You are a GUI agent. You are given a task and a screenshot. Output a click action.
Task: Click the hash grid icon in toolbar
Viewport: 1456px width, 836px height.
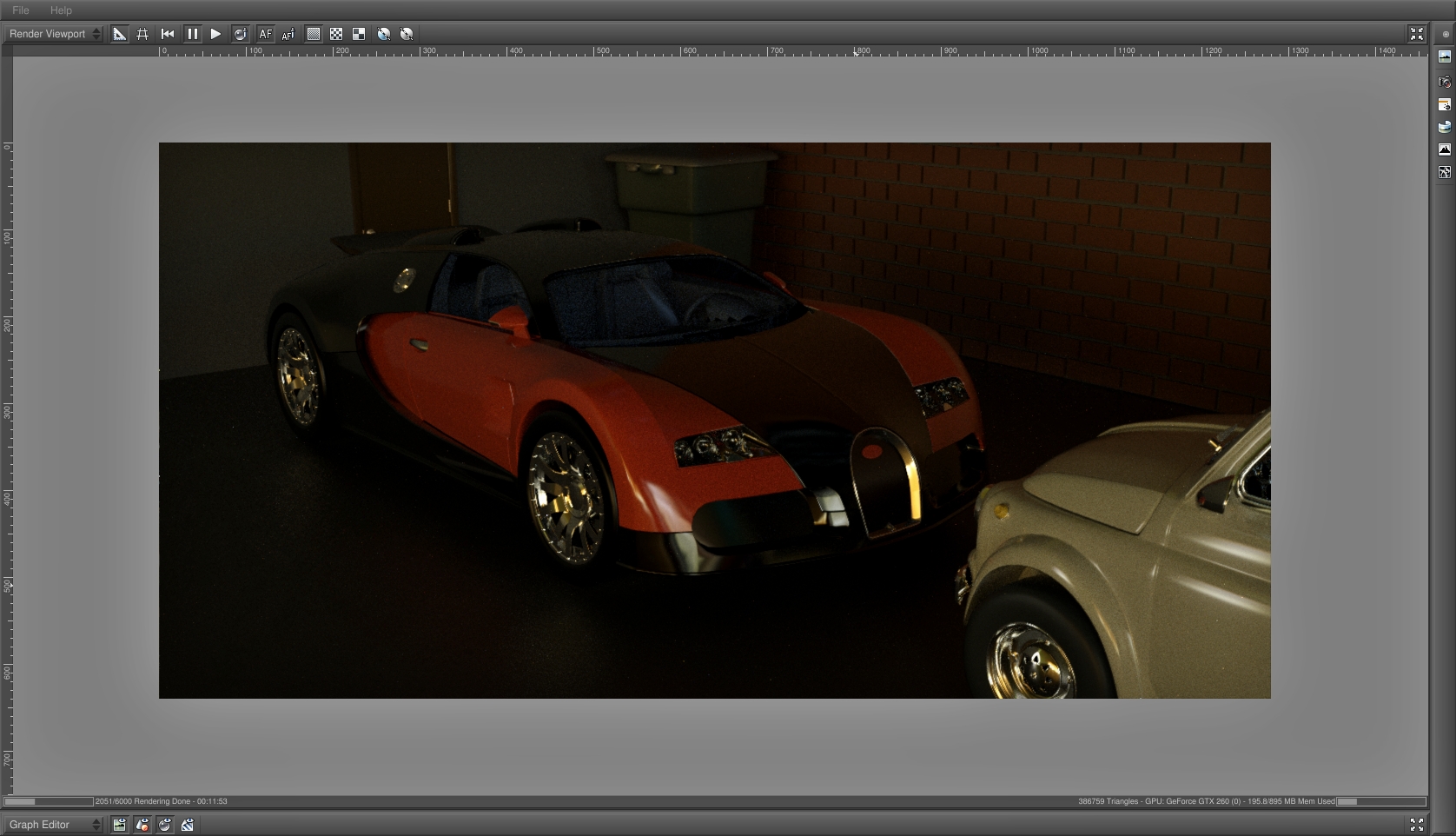point(143,34)
